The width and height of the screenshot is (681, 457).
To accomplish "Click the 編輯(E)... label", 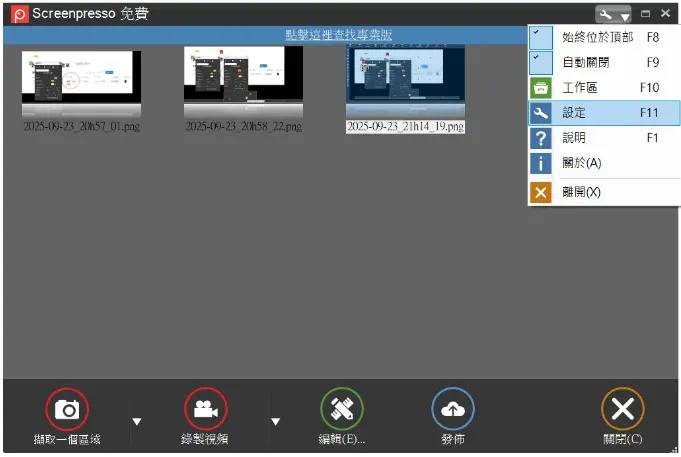I will point(342,440).
